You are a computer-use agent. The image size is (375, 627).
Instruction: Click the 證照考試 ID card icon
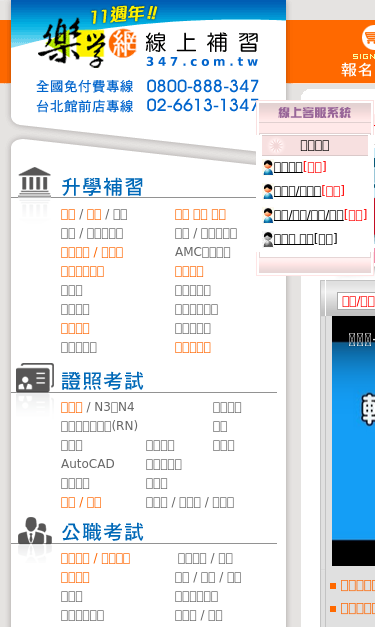tap(34, 377)
